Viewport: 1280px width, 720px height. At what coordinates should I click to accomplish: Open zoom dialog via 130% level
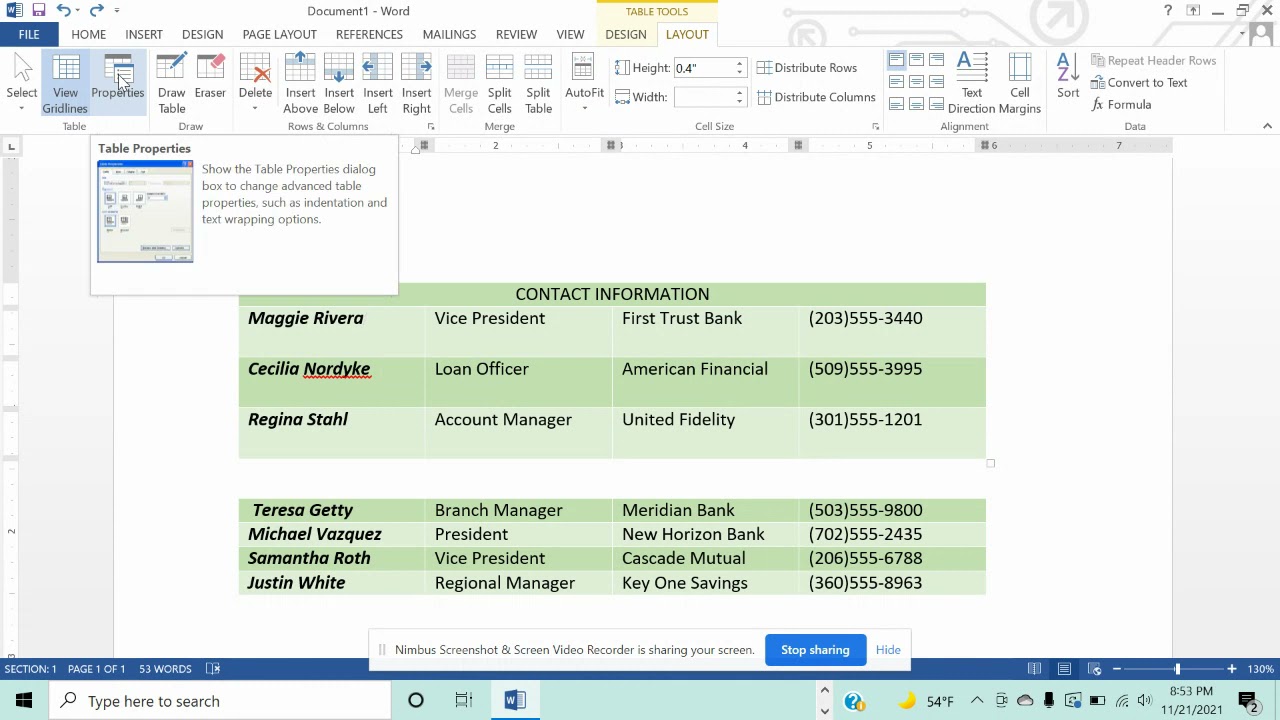click(1260, 669)
